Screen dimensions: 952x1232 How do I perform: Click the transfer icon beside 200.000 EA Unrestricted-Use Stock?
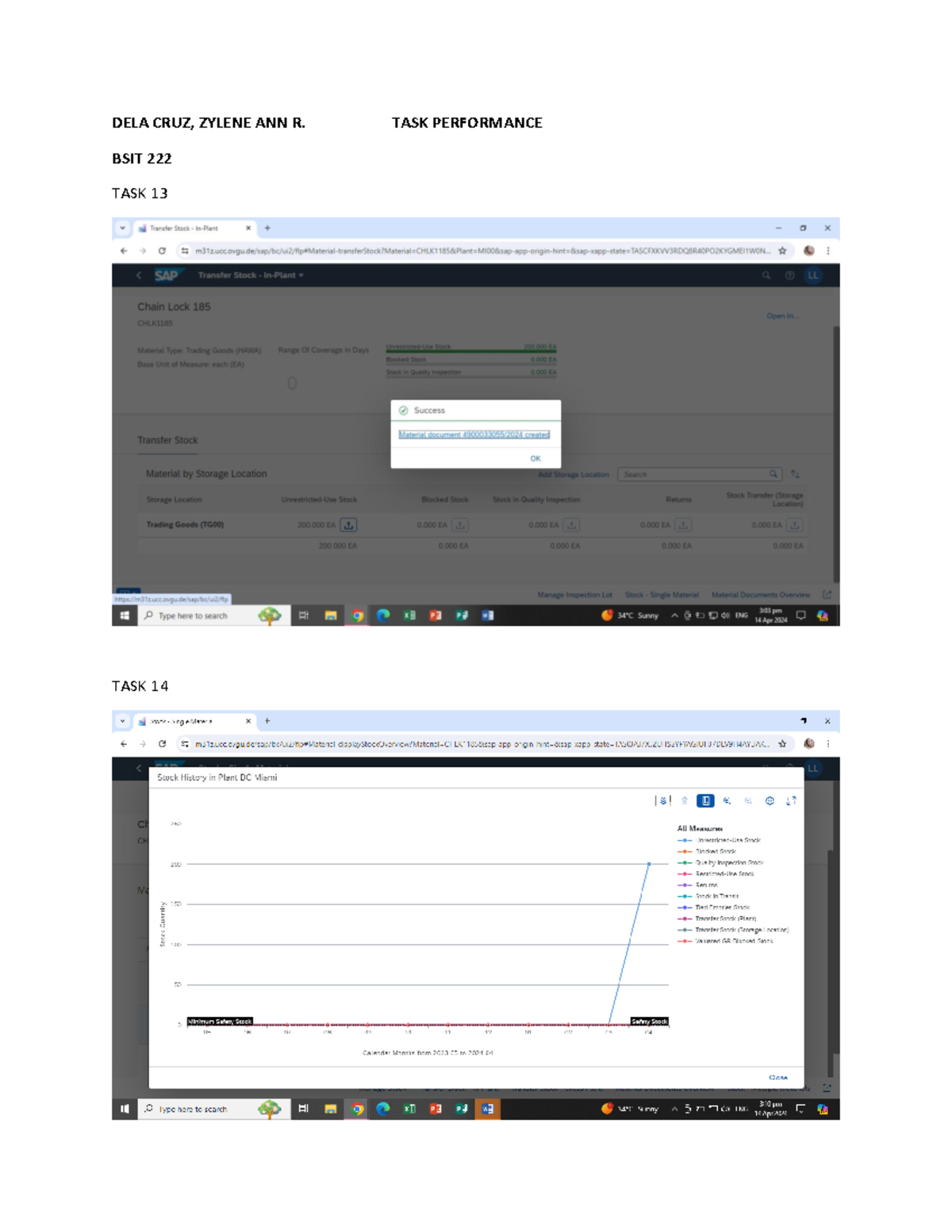click(x=348, y=525)
